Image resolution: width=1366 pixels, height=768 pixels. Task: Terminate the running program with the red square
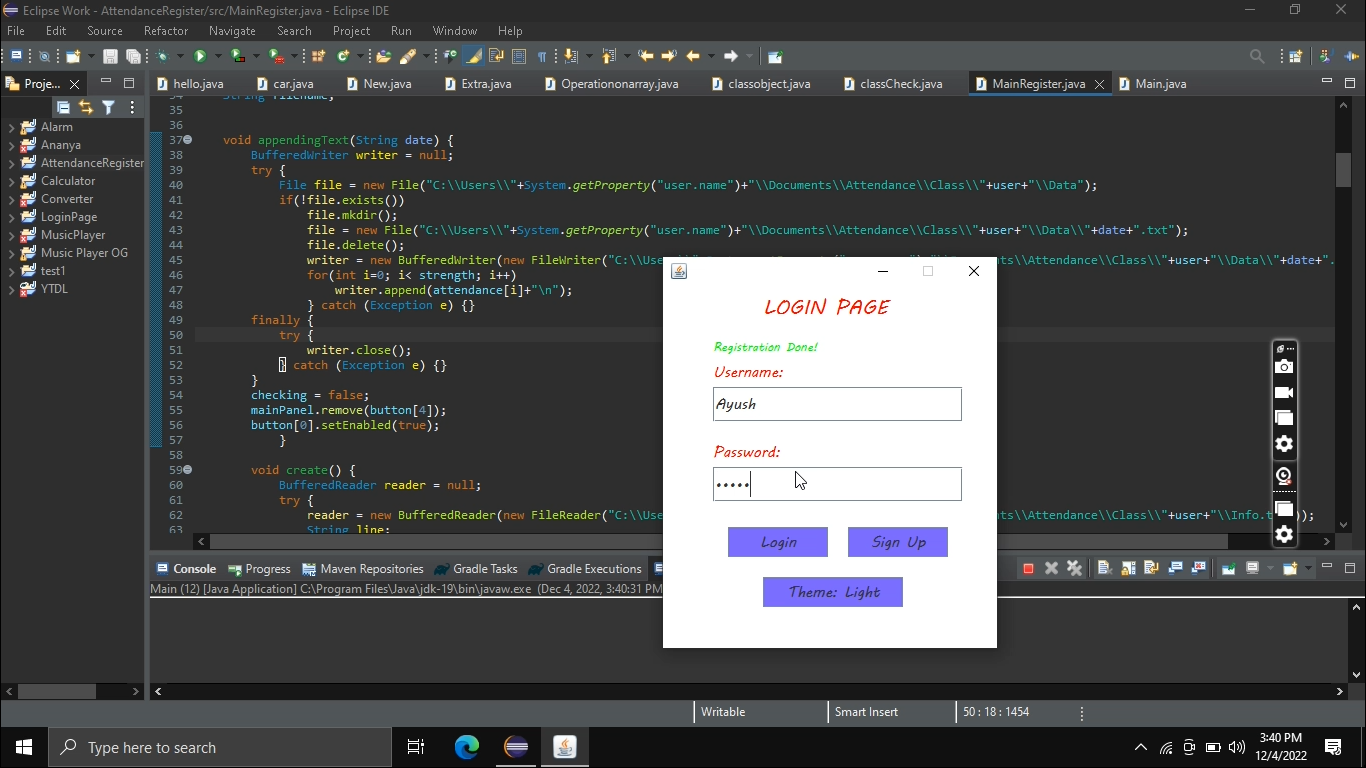1029,567
